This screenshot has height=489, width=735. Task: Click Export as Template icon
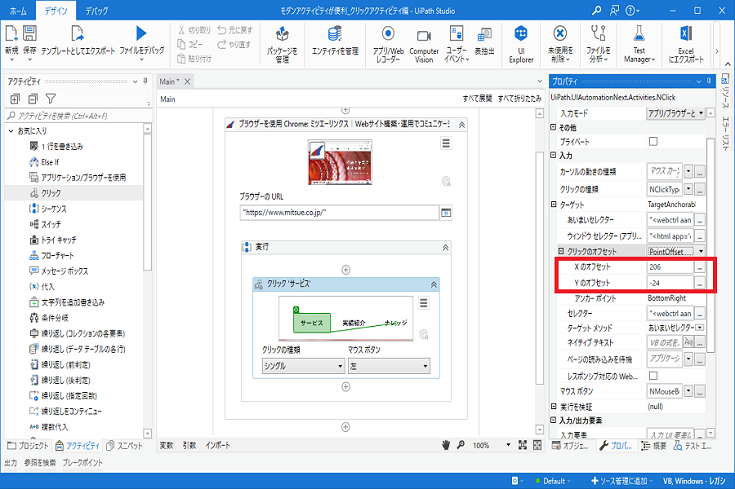77,33
